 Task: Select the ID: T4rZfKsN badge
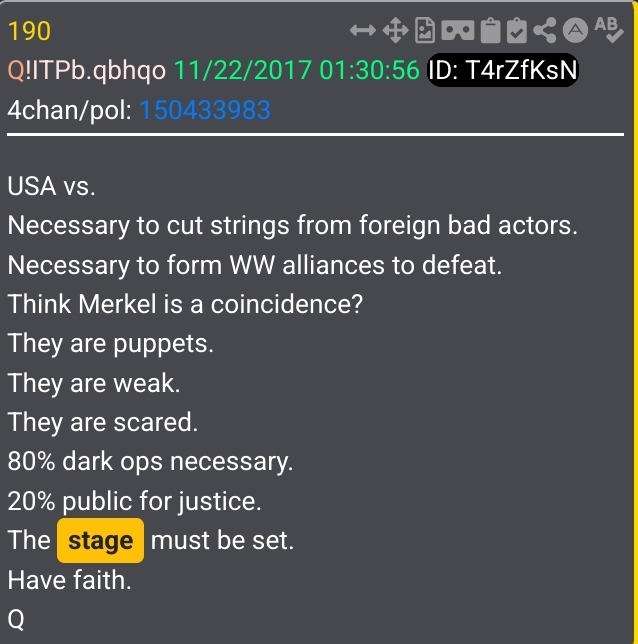503,70
